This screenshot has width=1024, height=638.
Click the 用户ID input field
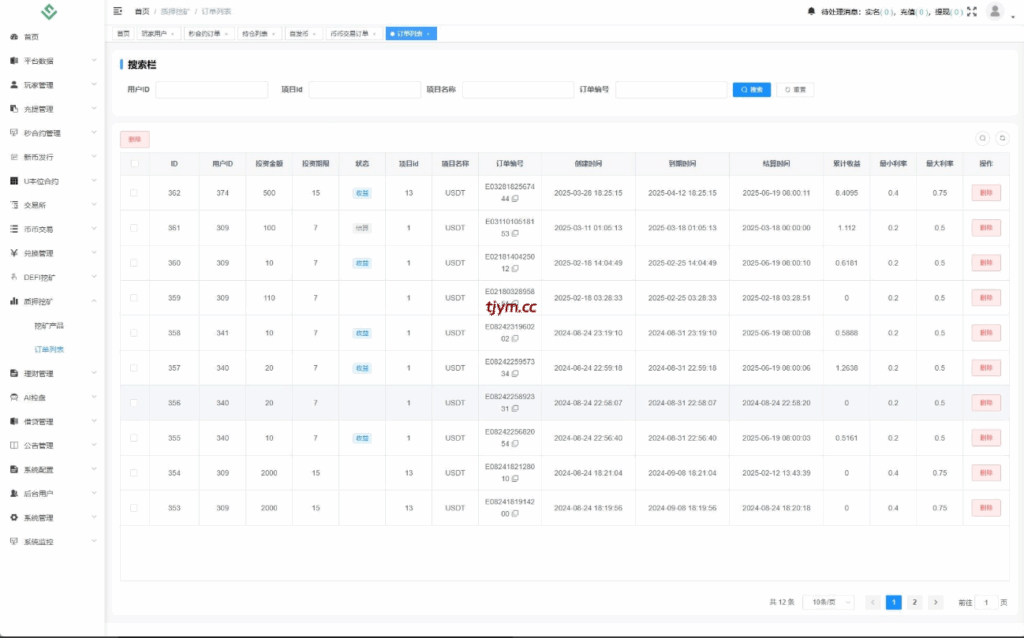(212, 90)
